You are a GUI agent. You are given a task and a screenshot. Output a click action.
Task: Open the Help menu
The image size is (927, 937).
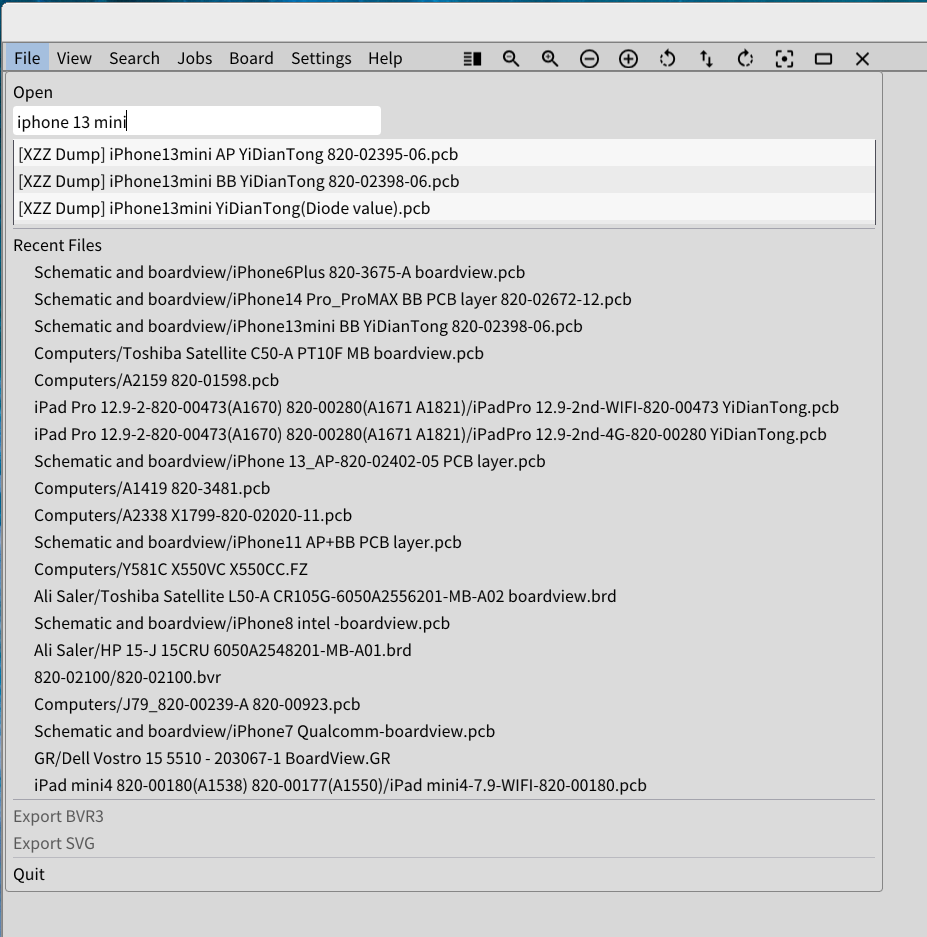pyautogui.click(x=385, y=58)
